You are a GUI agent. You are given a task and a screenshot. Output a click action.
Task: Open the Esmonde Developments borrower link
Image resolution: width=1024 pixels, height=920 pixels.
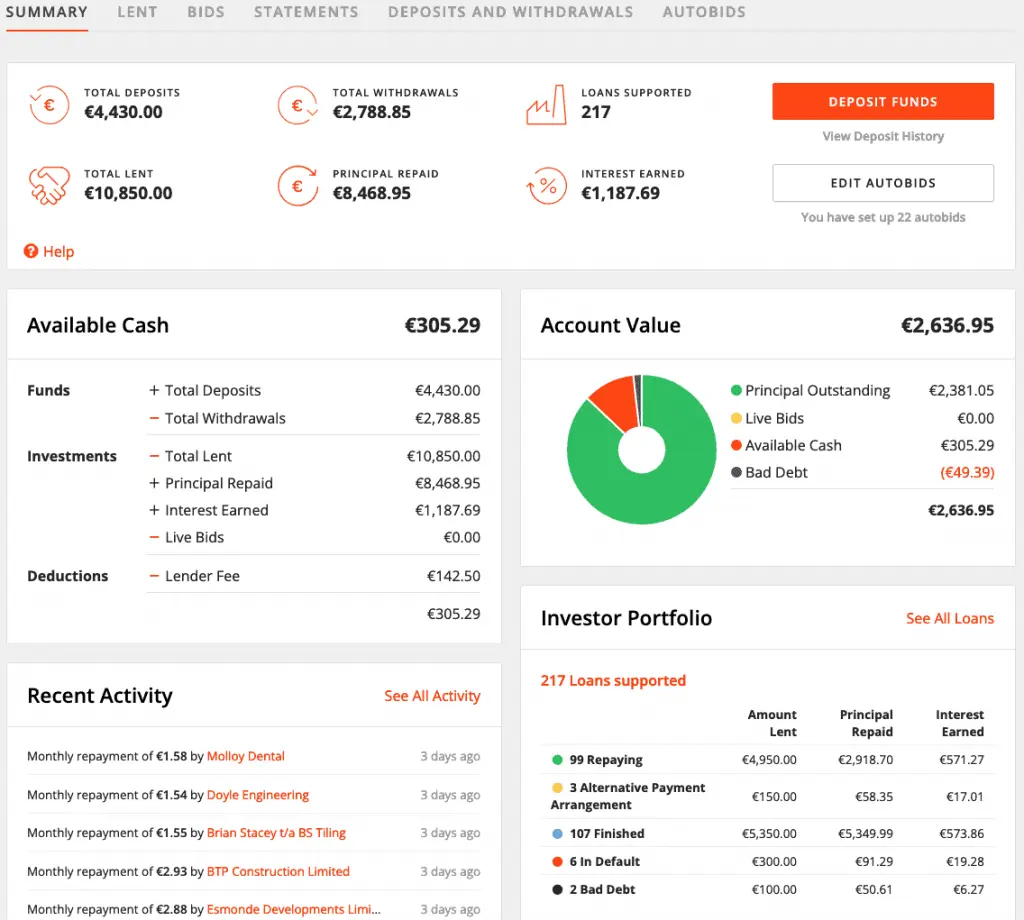(293, 909)
